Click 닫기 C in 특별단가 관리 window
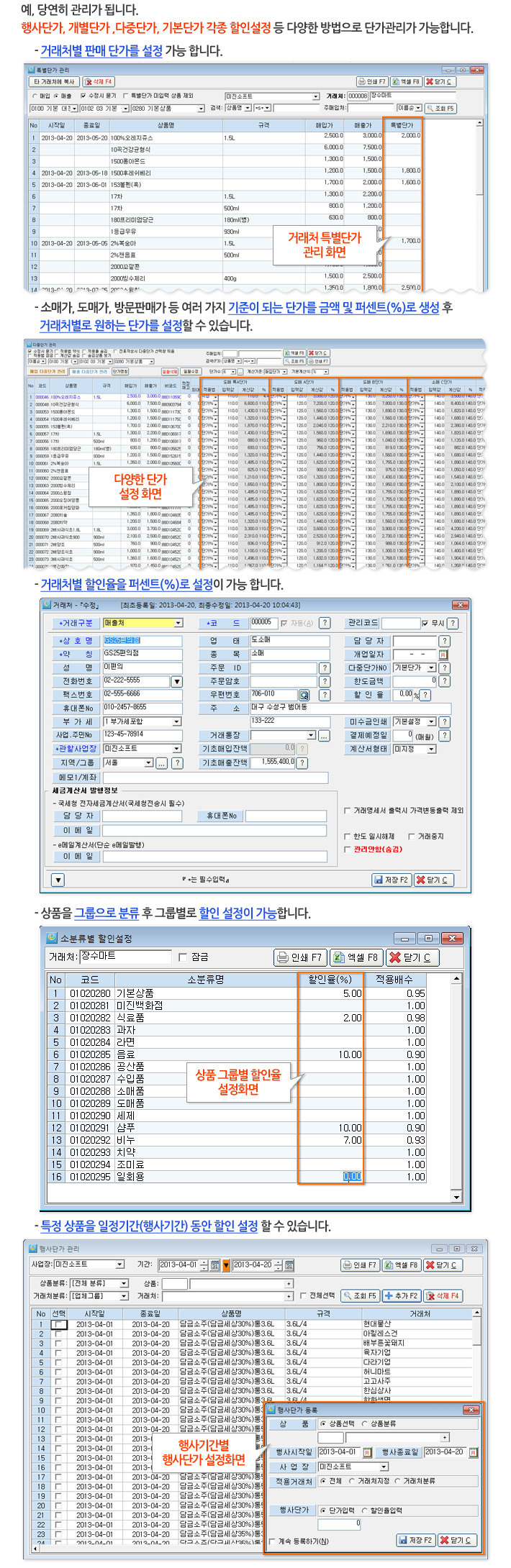The image size is (511, 1568). (440, 81)
